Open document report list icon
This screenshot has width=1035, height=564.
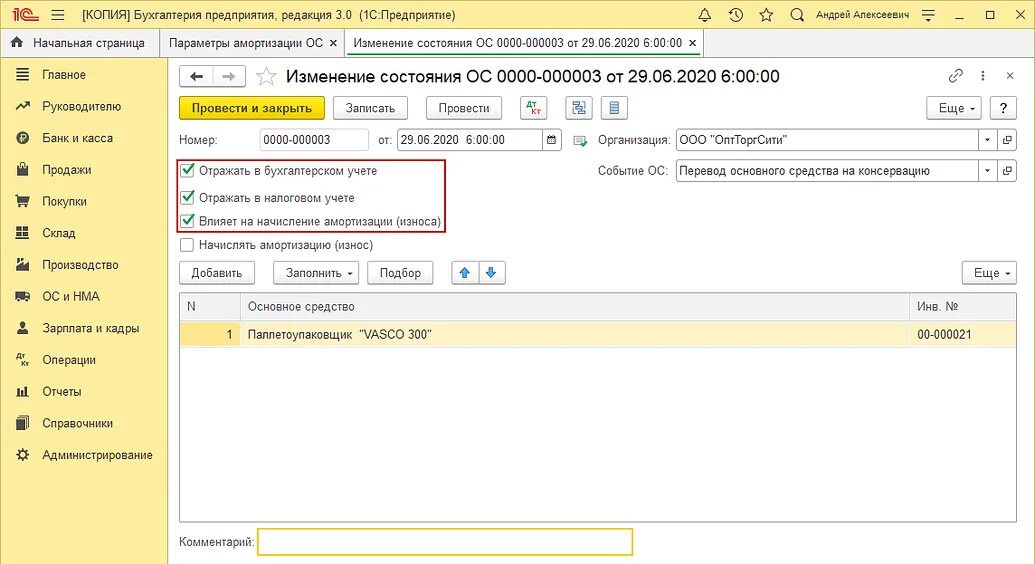(x=614, y=108)
